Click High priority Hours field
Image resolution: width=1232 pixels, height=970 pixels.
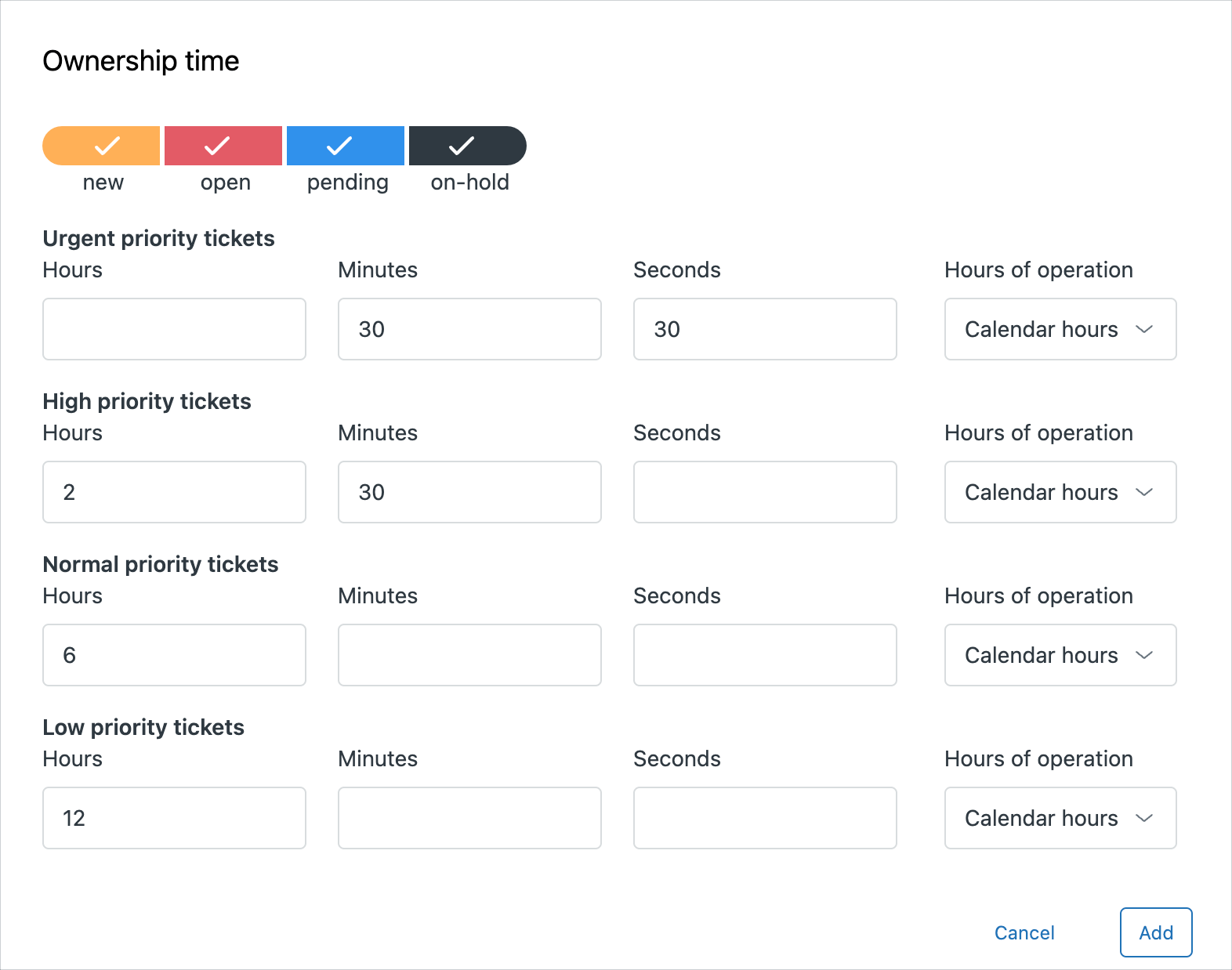[174, 492]
